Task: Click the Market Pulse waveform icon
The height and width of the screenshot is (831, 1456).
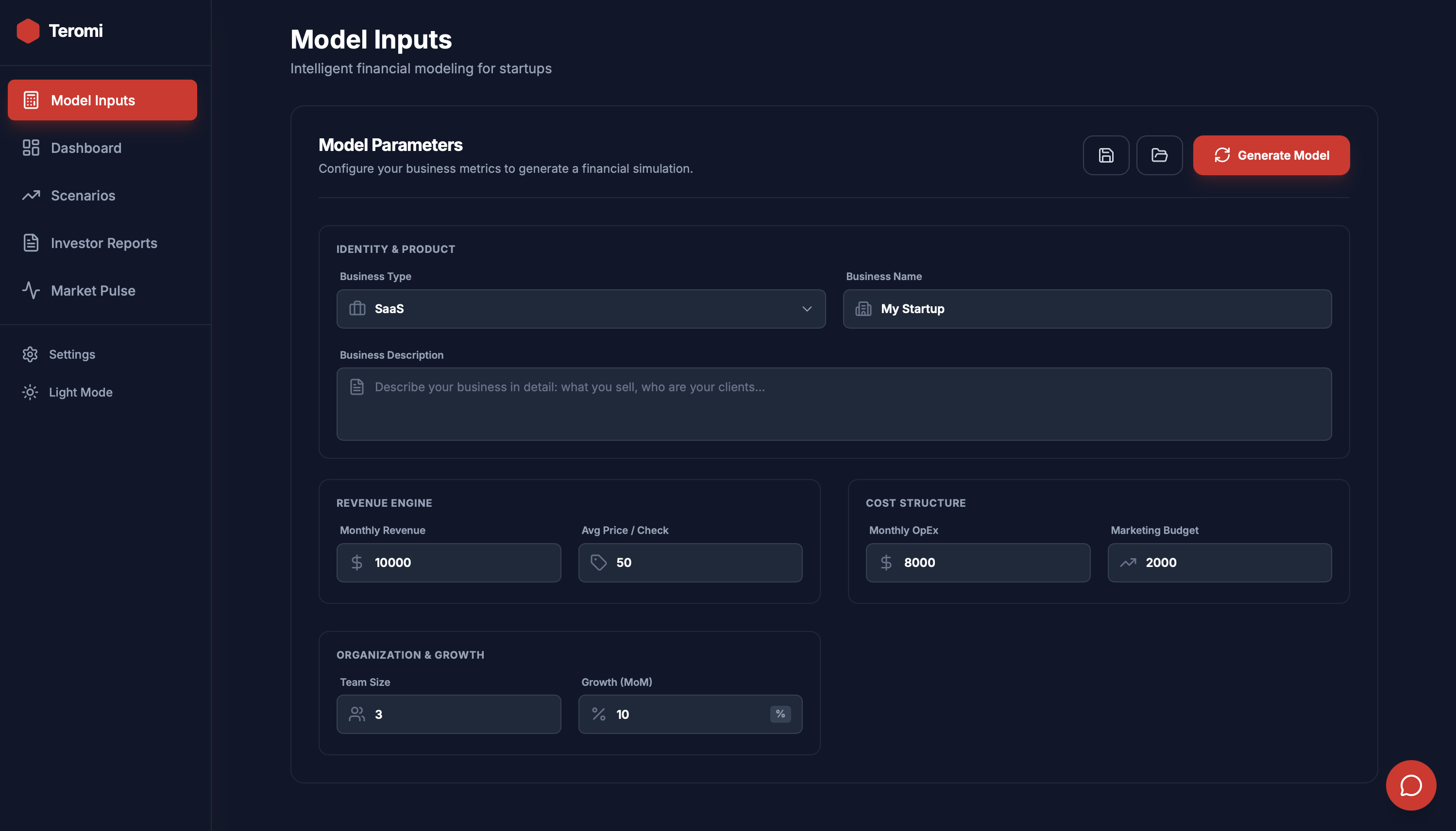Action: click(x=30, y=290)
